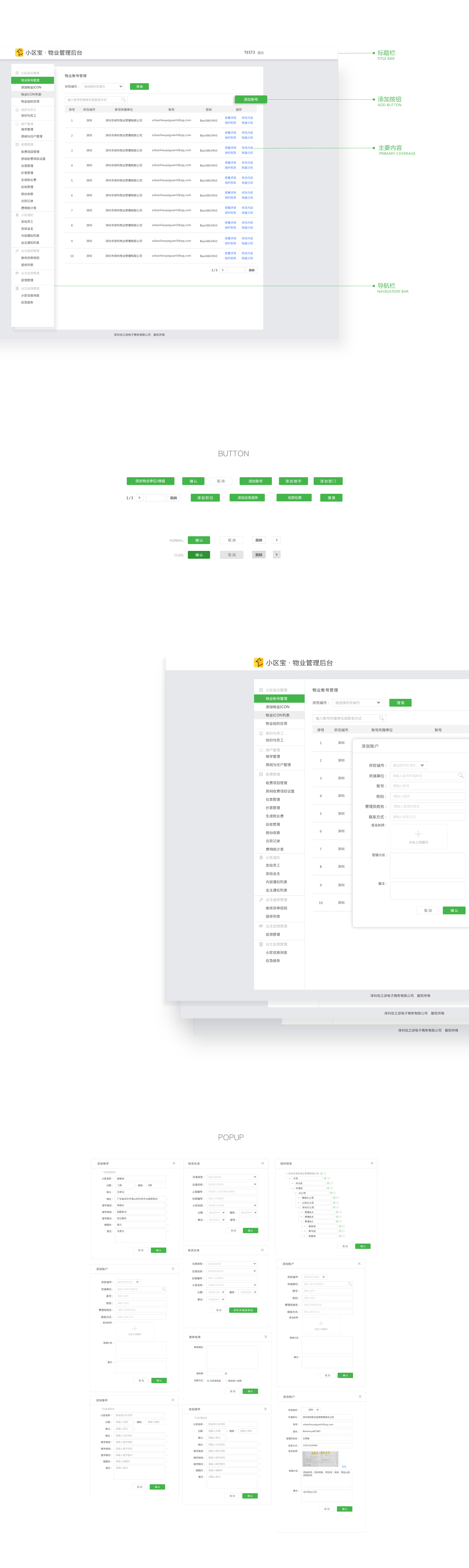Viewport: 469px width, 1568px height.
Task: Open the 所在城市 dropdown inside the enlarged 添加账户 dialog
Action: point(408,765)
